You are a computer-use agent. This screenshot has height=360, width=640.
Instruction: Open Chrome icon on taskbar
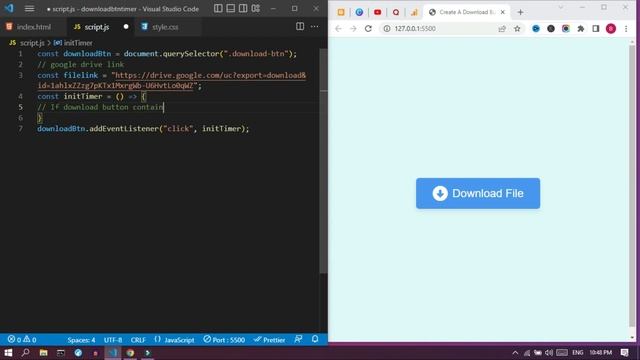click(130, 353)
